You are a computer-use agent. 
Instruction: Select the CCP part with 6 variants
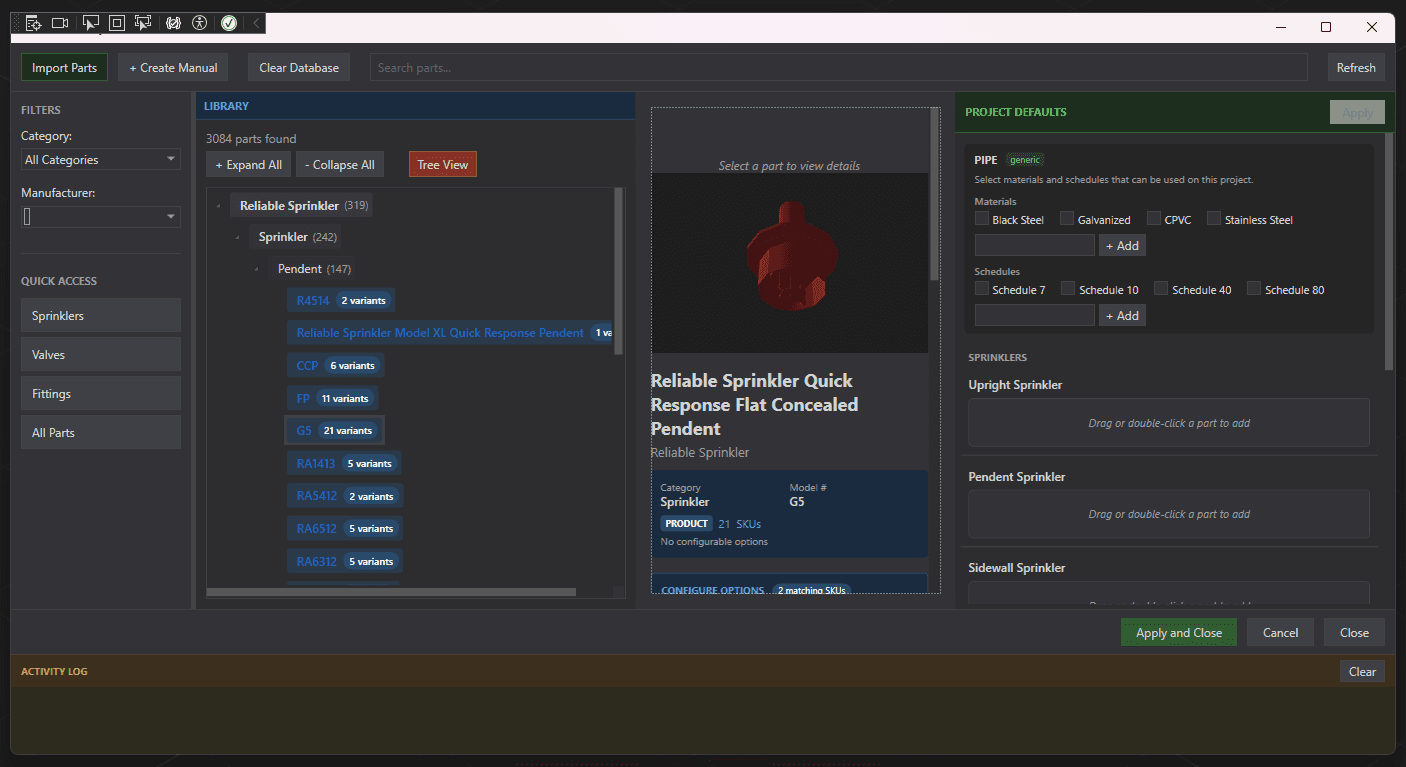point(335,365)
